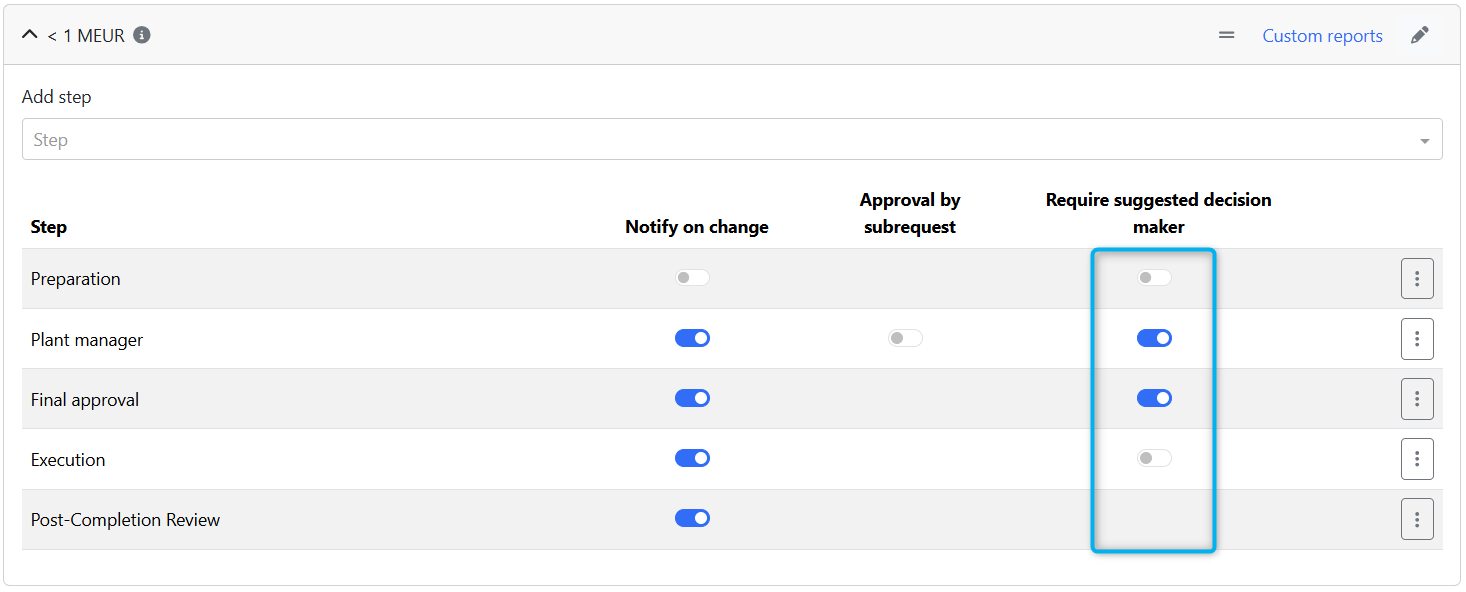Viewport: 1466px width, 592px height.
Task: Open the three-dot menu for Plant manager step
Action: pyautogui.click(x=1417, y=339)
